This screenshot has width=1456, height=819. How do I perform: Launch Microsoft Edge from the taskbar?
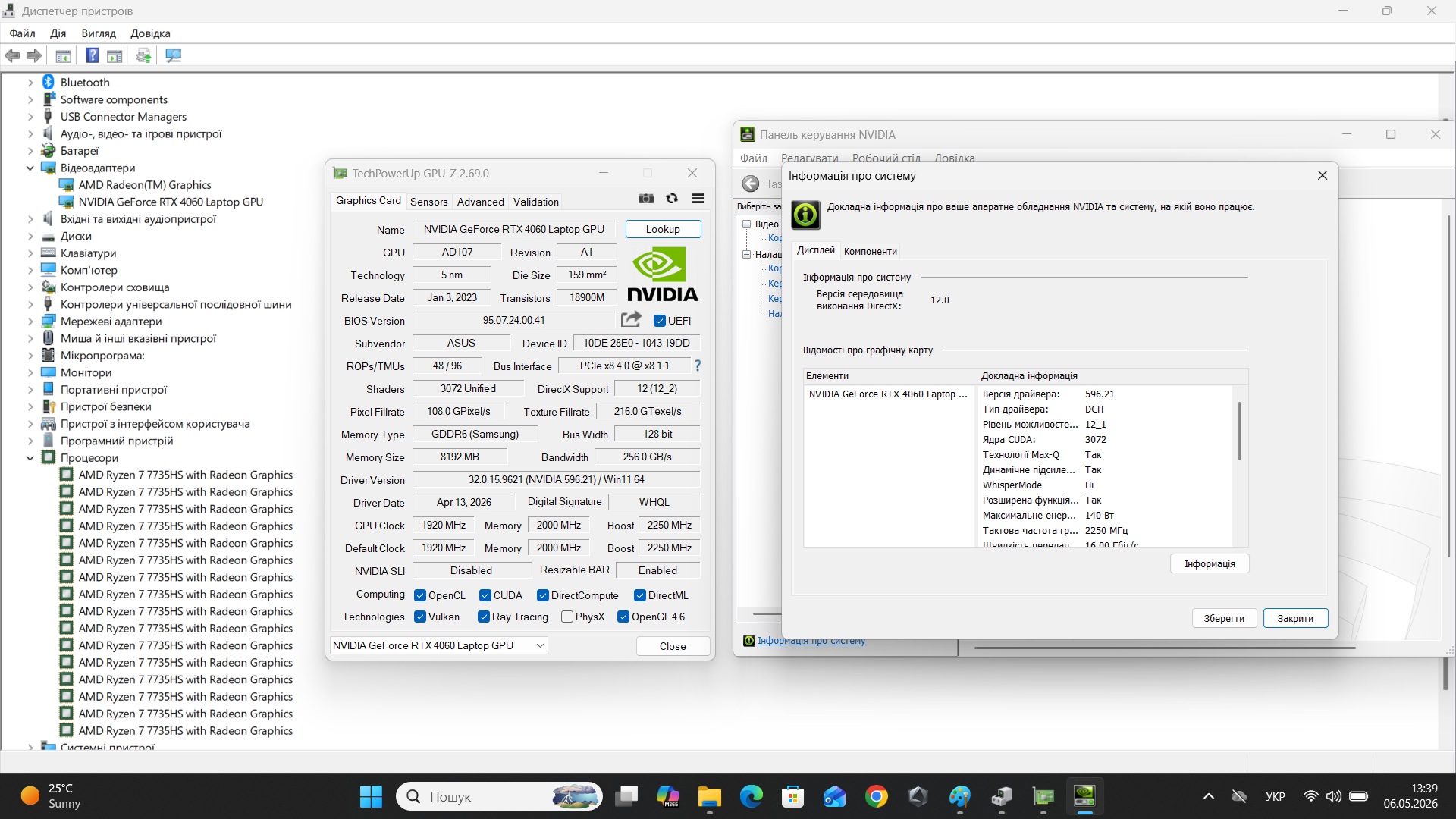(752, 796)
